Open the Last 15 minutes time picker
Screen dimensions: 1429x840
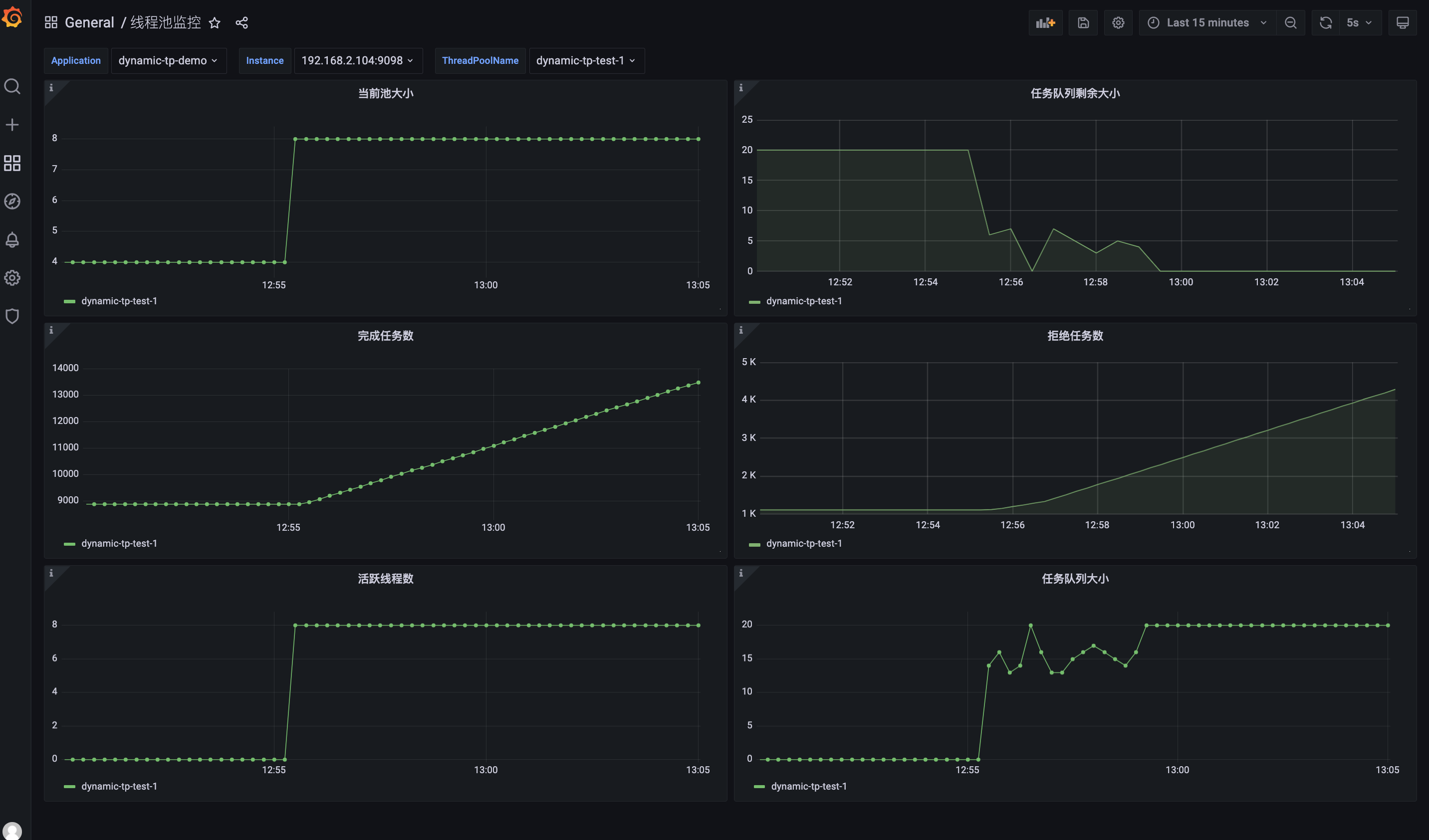(x=1207, y=22)
